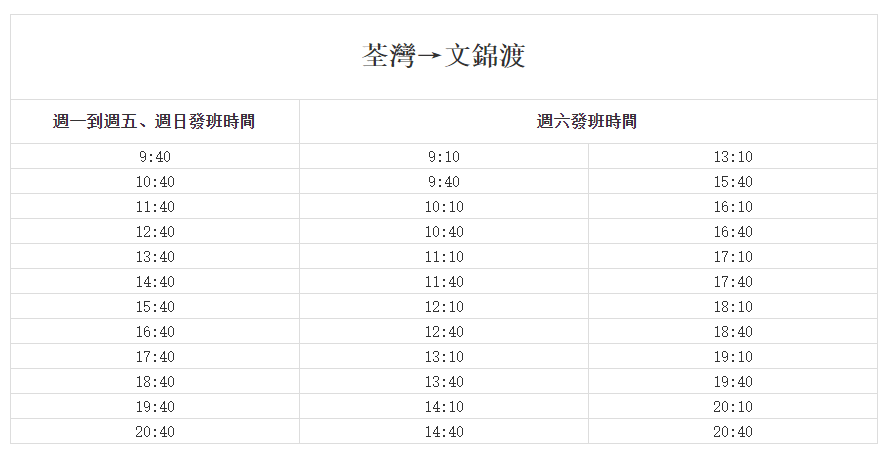Select 14:40 in the 週六發班時間 section
The height and width of the screenshot is (454, 886).
[443, 432]
